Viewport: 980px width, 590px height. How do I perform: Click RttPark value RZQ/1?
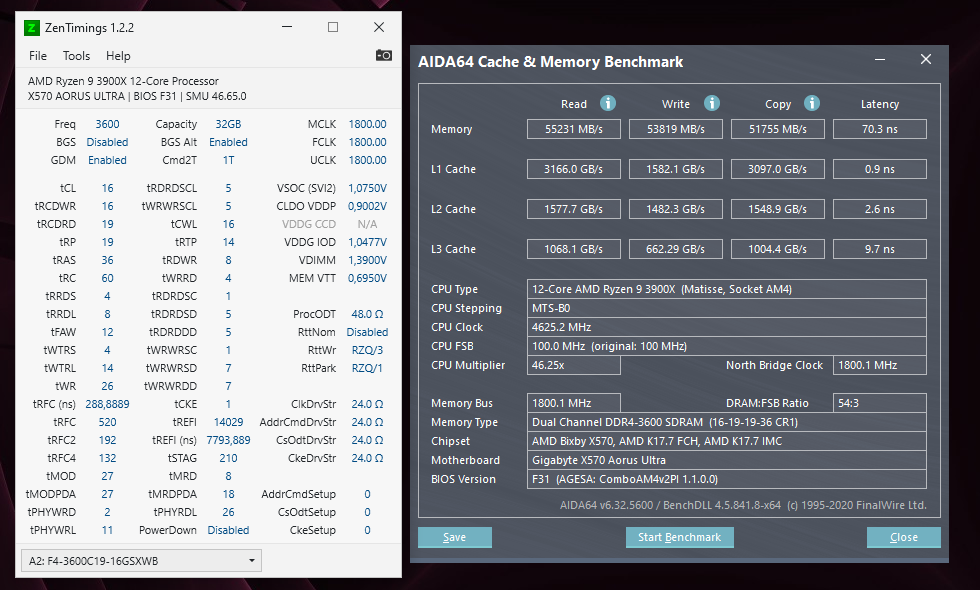pyautogui.click(x=368, y=368)
